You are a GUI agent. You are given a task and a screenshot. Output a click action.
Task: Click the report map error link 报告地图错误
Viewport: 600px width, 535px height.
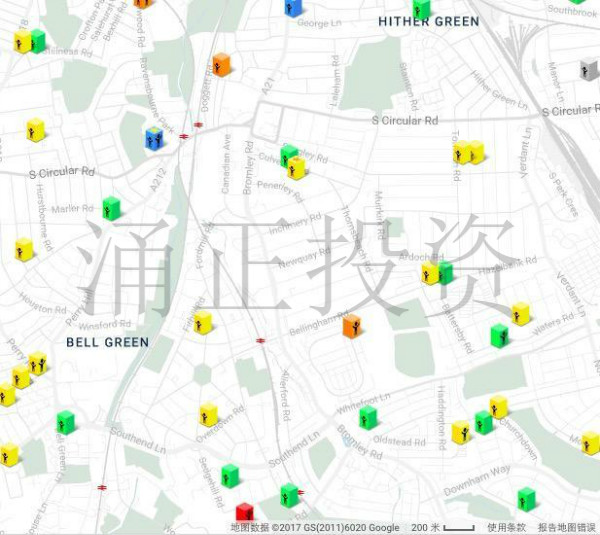566,528
